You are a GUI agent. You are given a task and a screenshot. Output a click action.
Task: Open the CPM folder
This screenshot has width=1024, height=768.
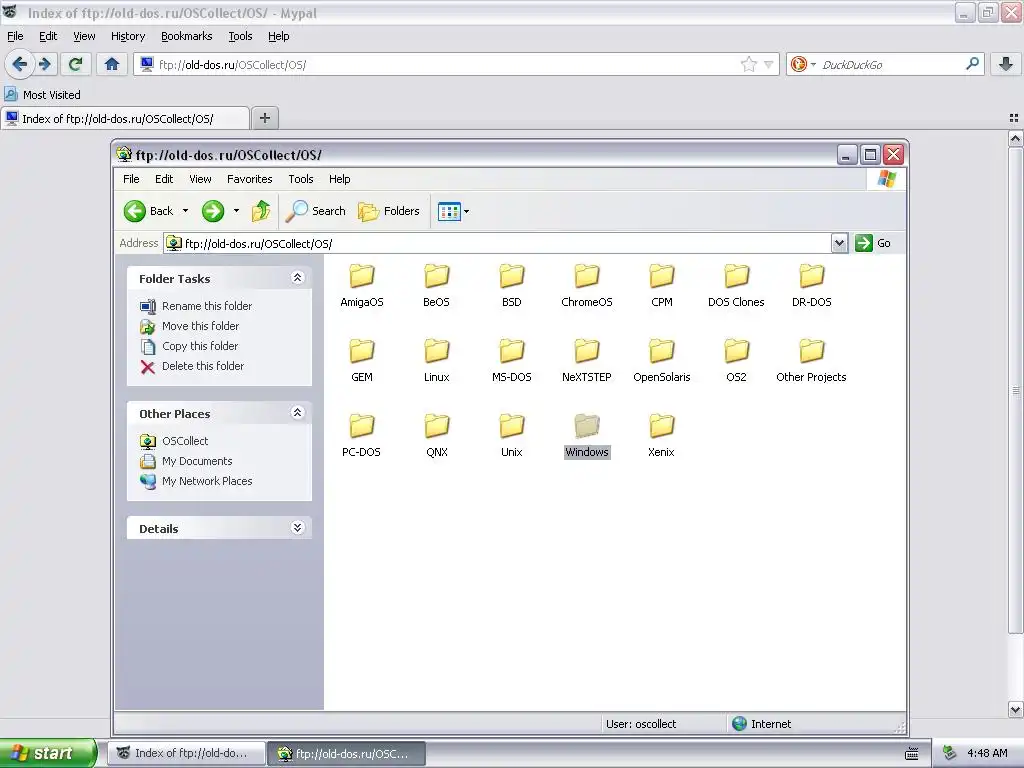pyautogui.click(x=662, y=286)
